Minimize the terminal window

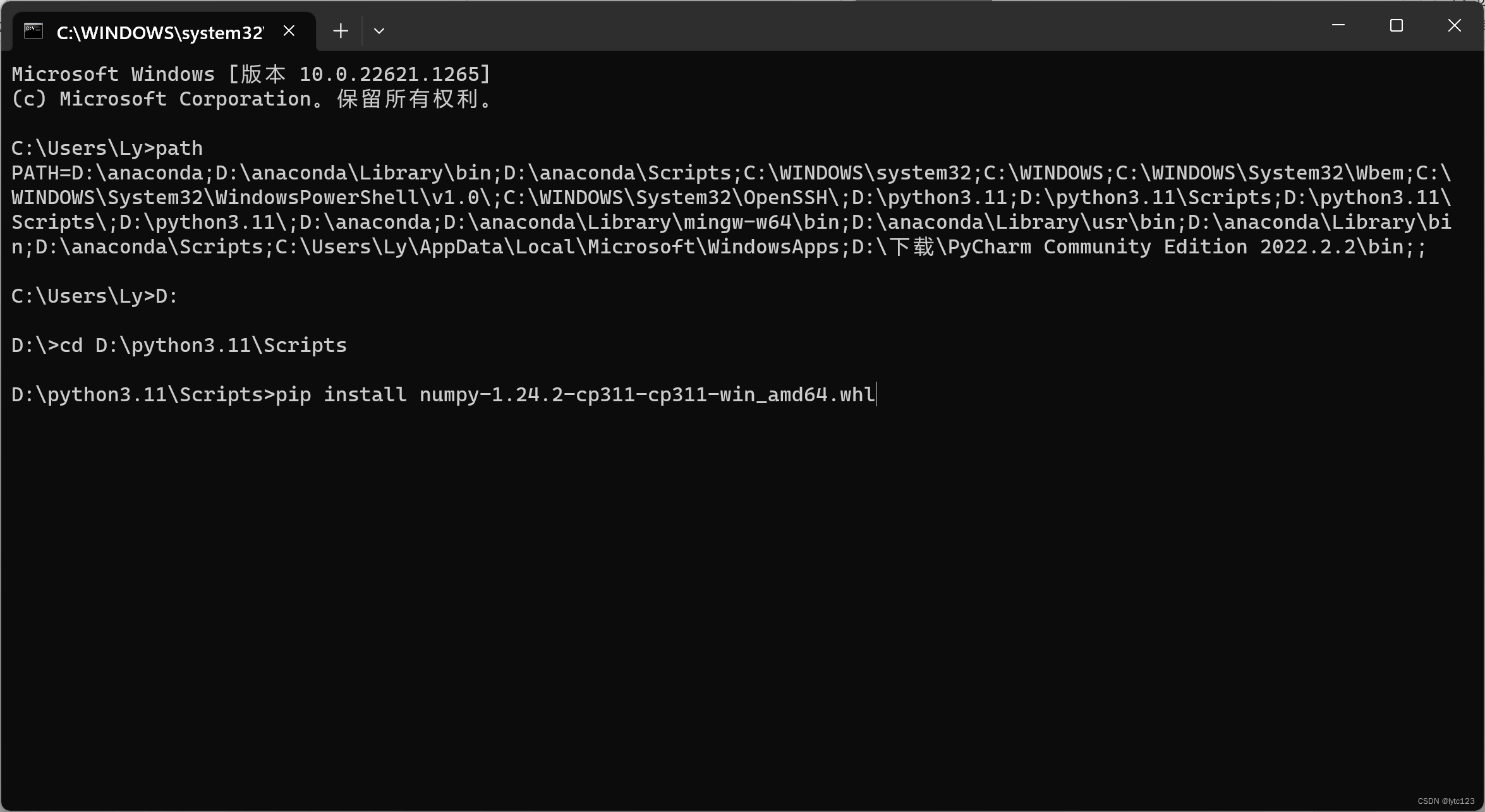(x=1338, y=26)
